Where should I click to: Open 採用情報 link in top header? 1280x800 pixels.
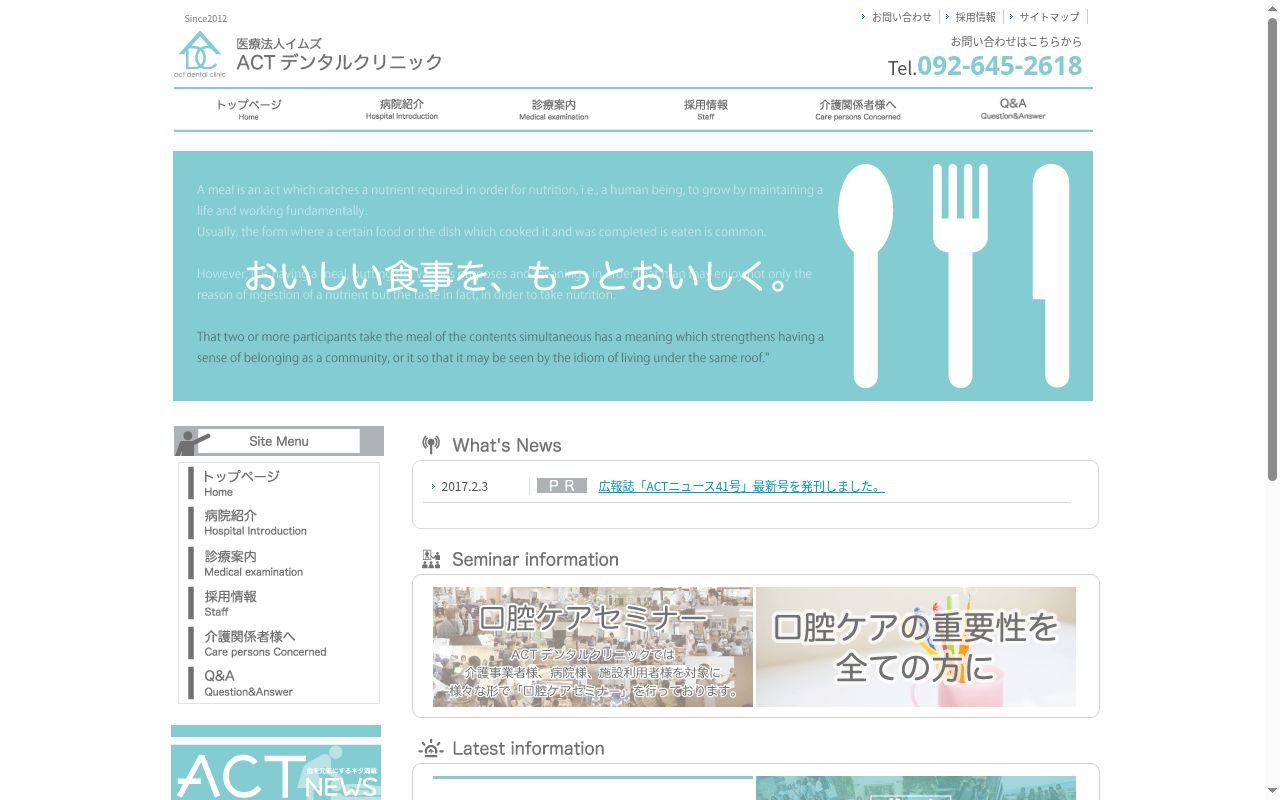[x=975, y=17]
